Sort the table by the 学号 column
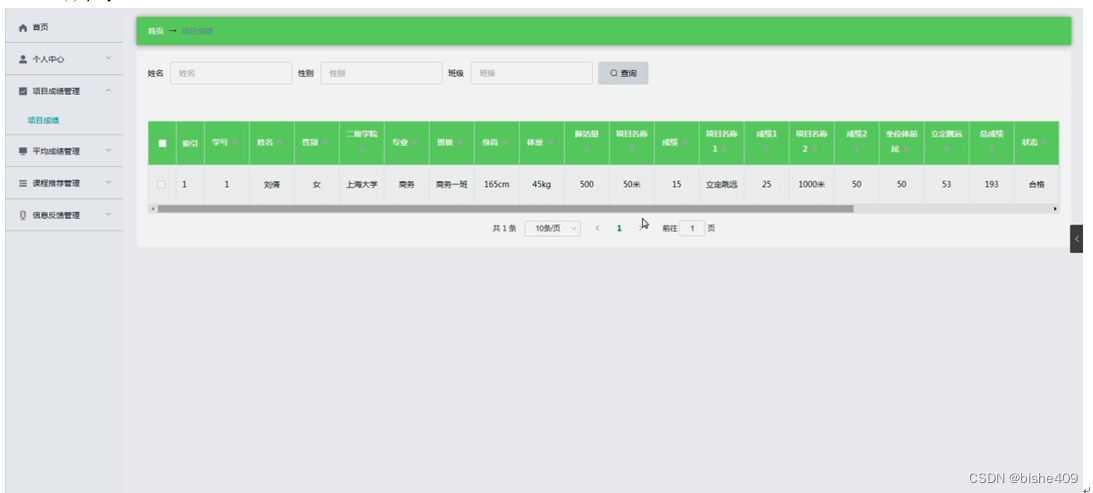The width and height of the screenshot is (1093, 493). click(235, 142)
